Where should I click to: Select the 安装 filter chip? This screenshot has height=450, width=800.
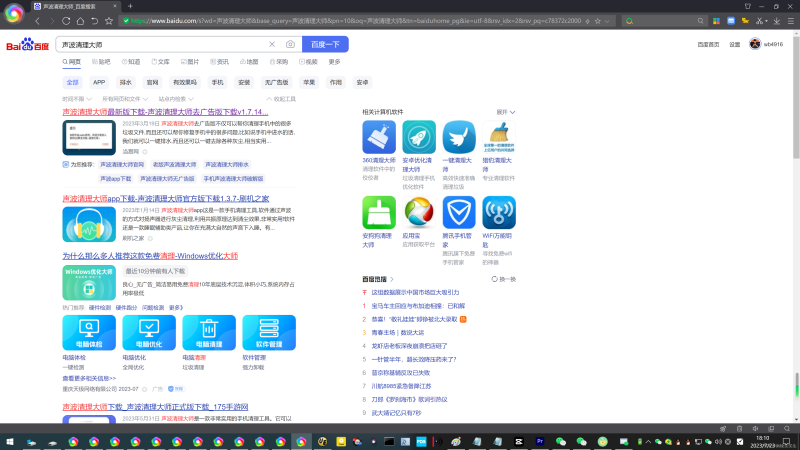pos(244,82)
